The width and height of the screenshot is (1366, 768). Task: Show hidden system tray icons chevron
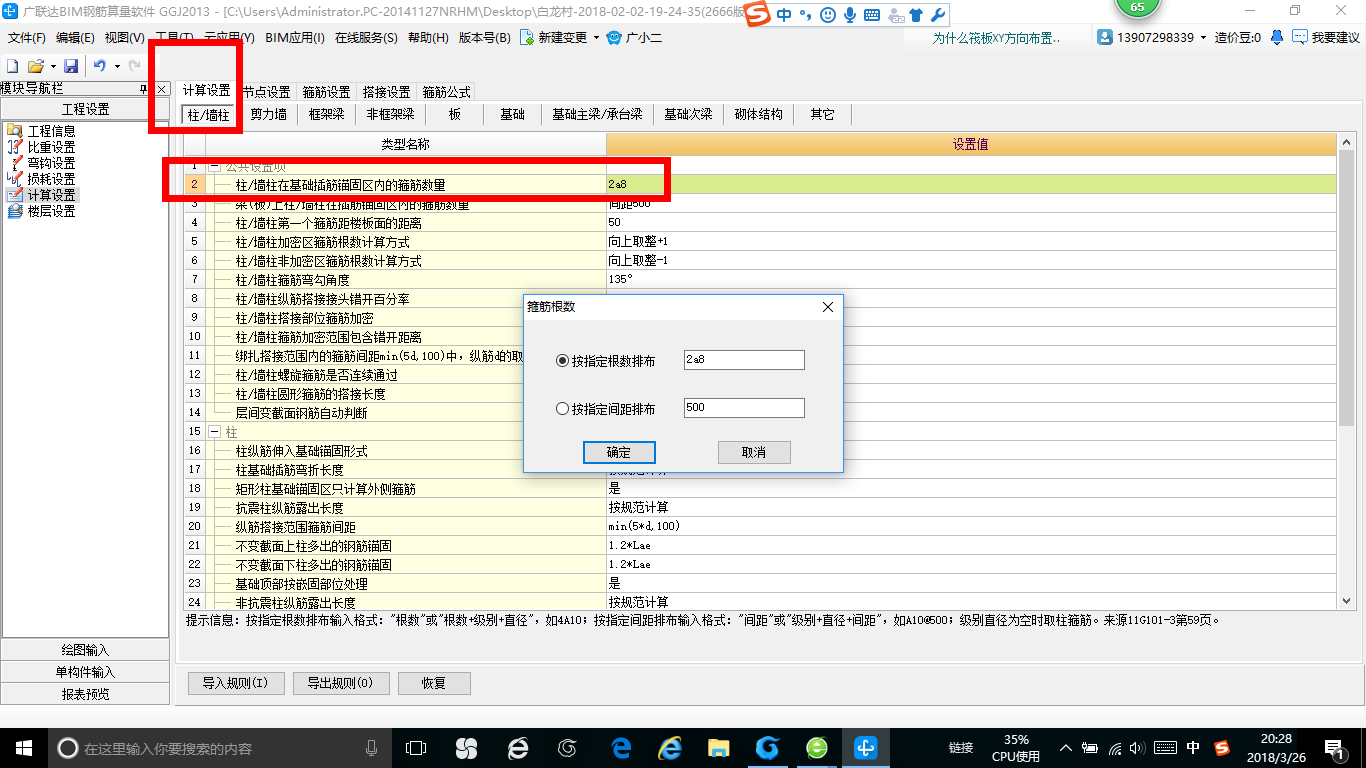(x=1067, y=747)
